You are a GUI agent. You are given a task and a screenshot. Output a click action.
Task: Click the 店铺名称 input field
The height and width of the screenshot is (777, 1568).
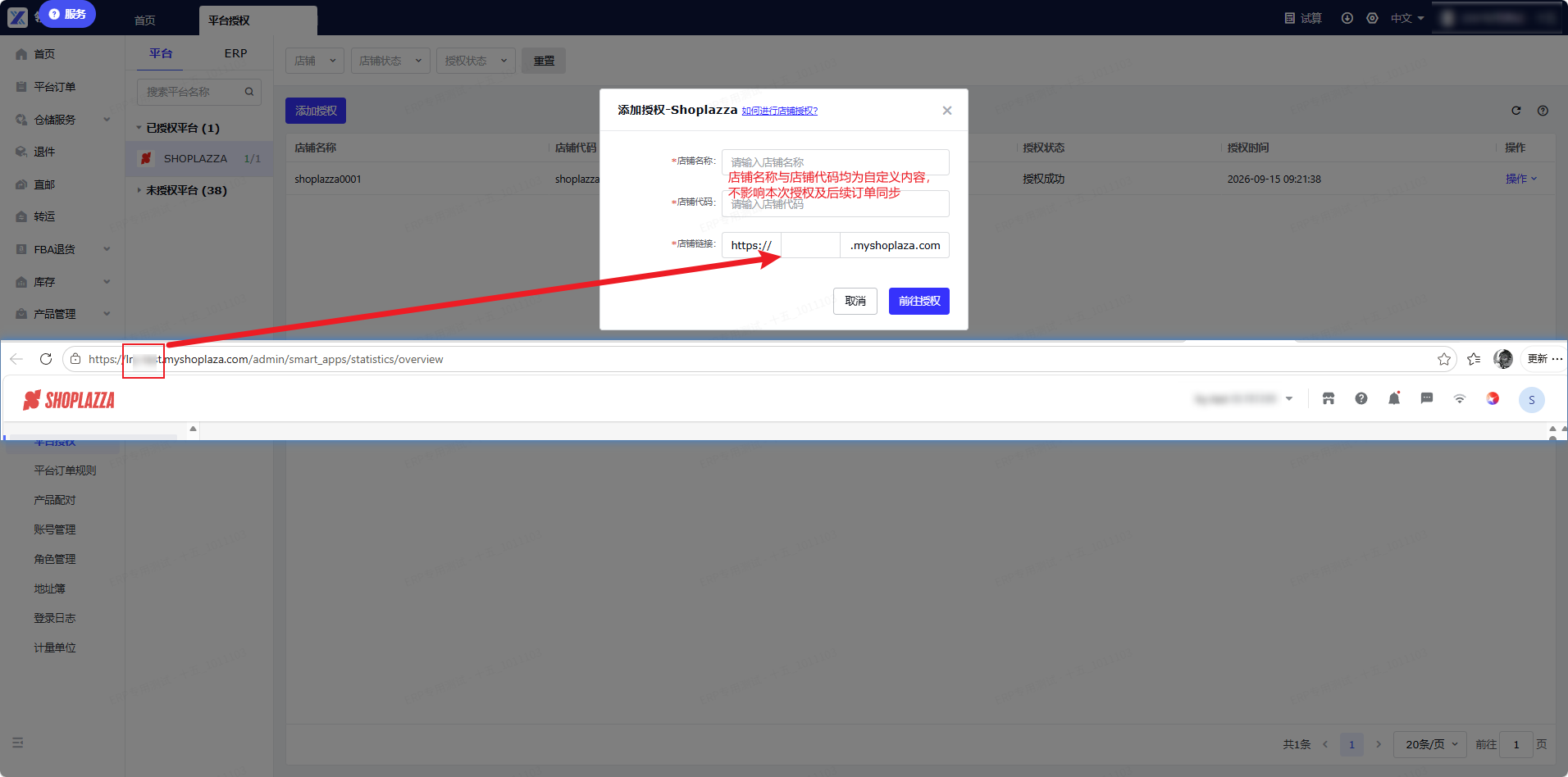coord(836,162)
